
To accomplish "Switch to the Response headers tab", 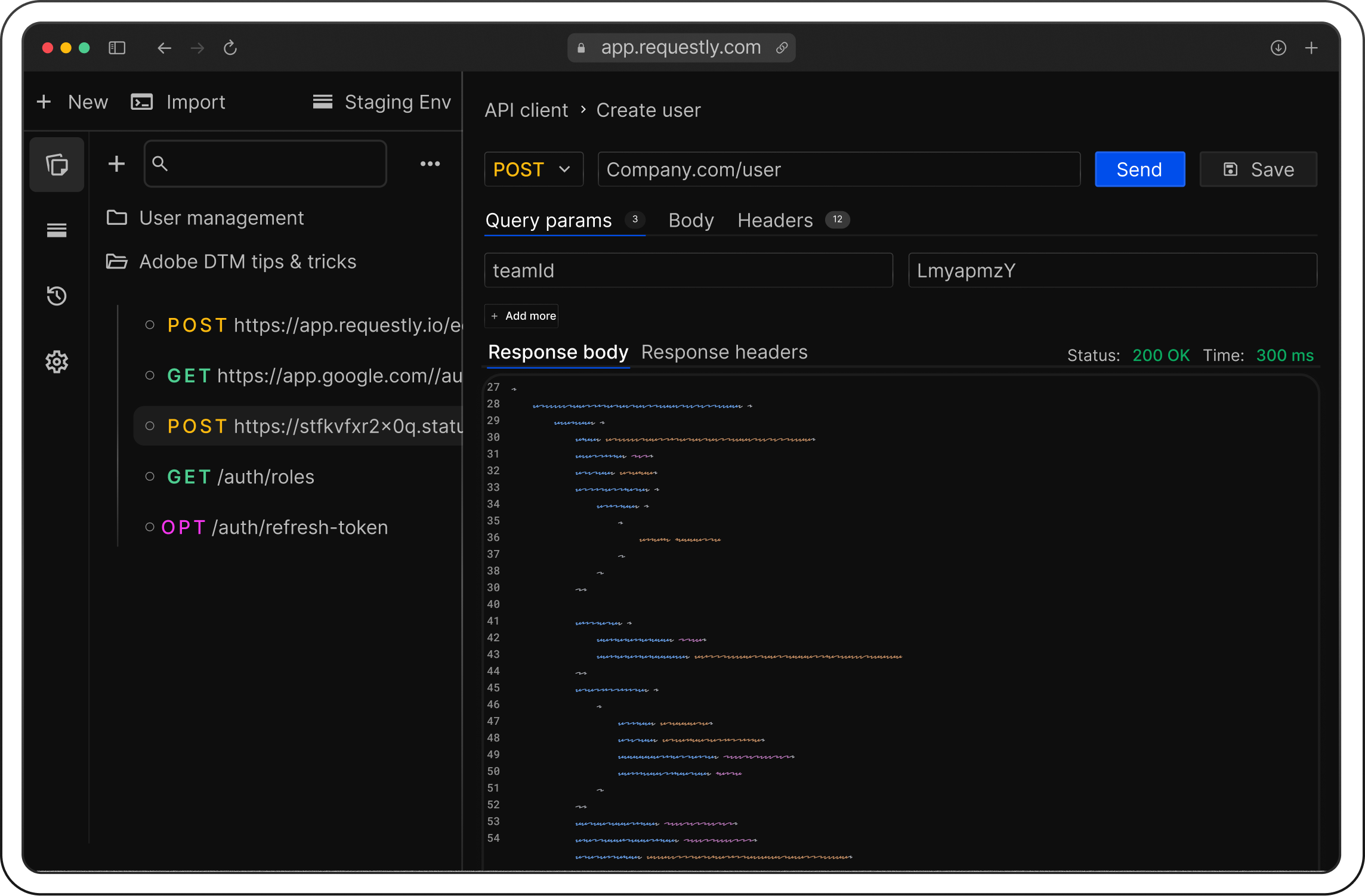I will tap(724, 352).
